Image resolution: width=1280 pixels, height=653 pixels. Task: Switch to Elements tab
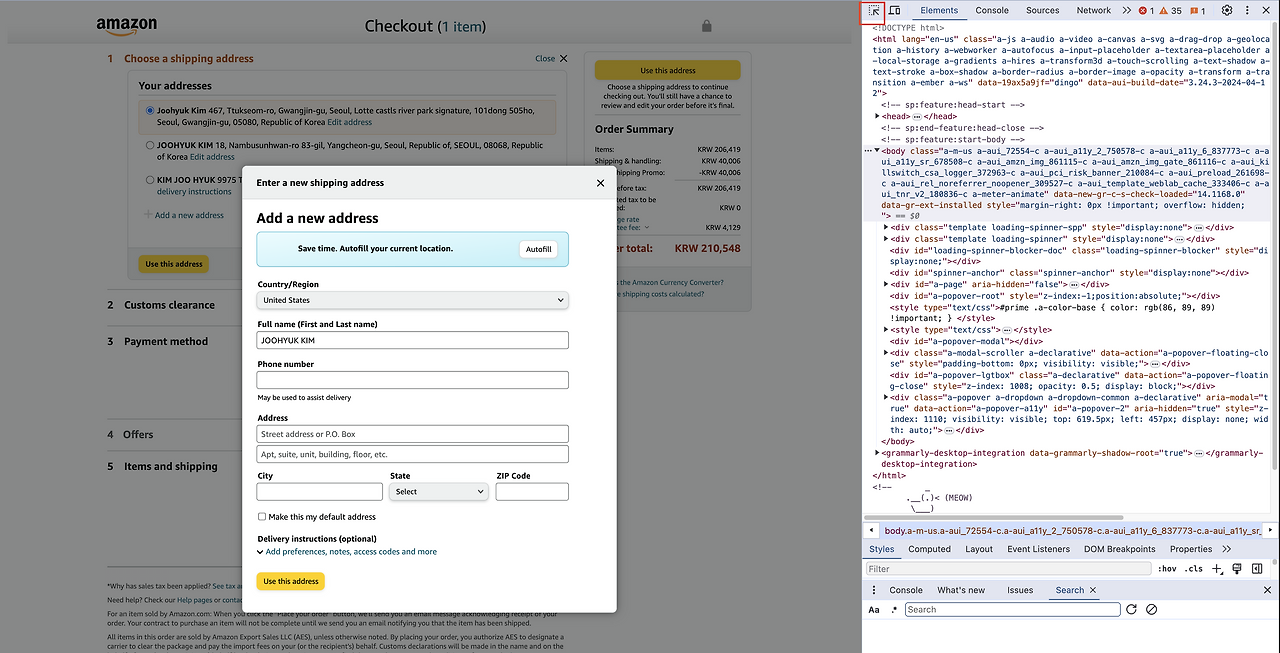[x=939, y=10]
